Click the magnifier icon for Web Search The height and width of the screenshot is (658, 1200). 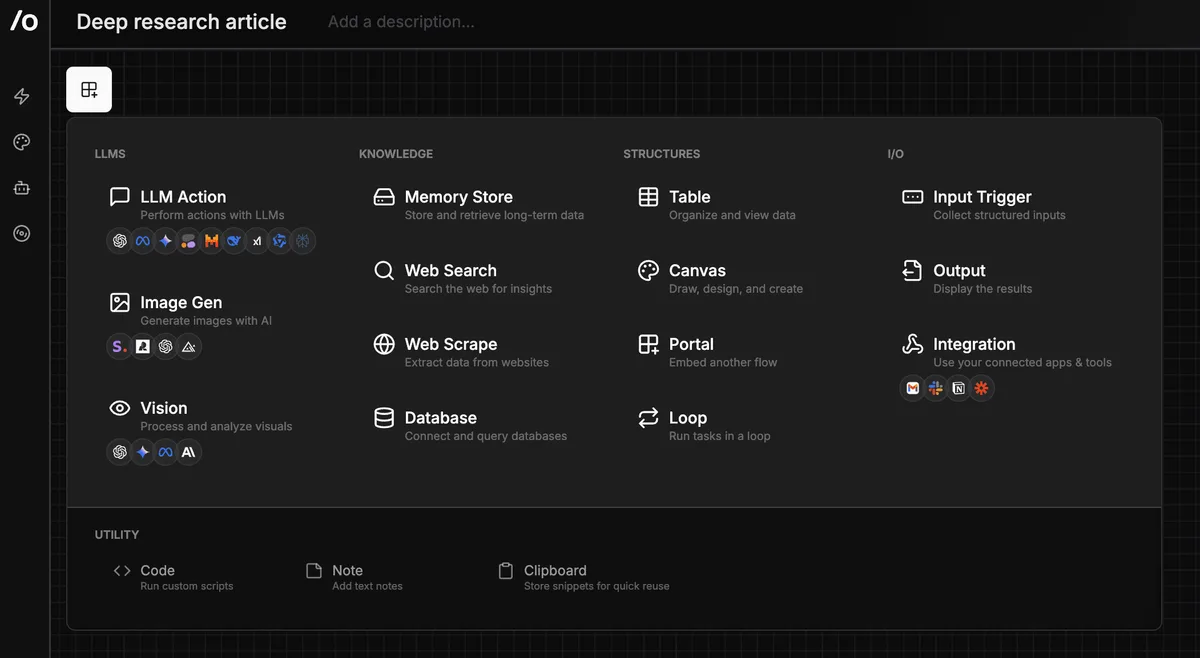pos(384,271)
